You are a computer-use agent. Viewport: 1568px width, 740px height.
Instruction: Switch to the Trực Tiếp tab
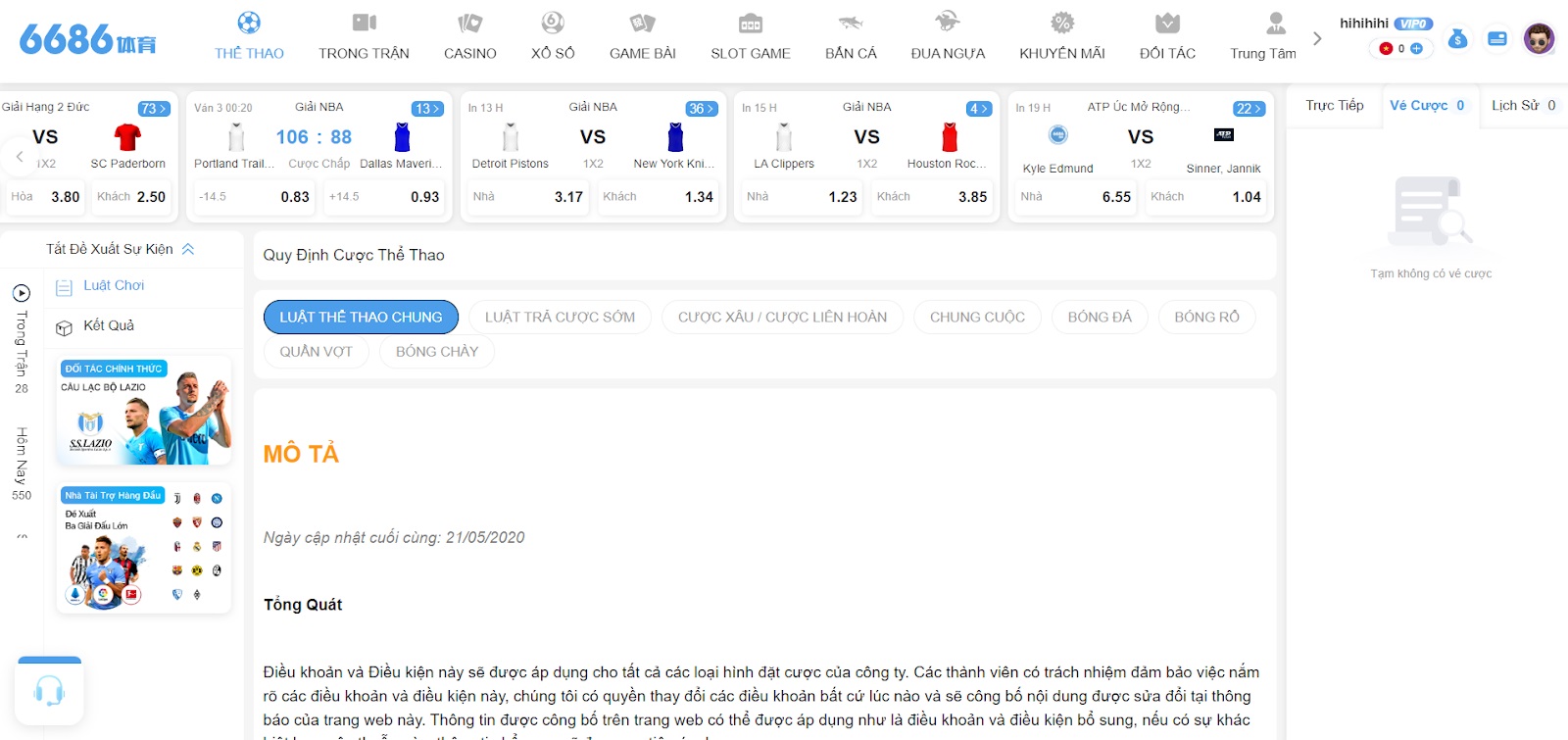pos(1334,105)
